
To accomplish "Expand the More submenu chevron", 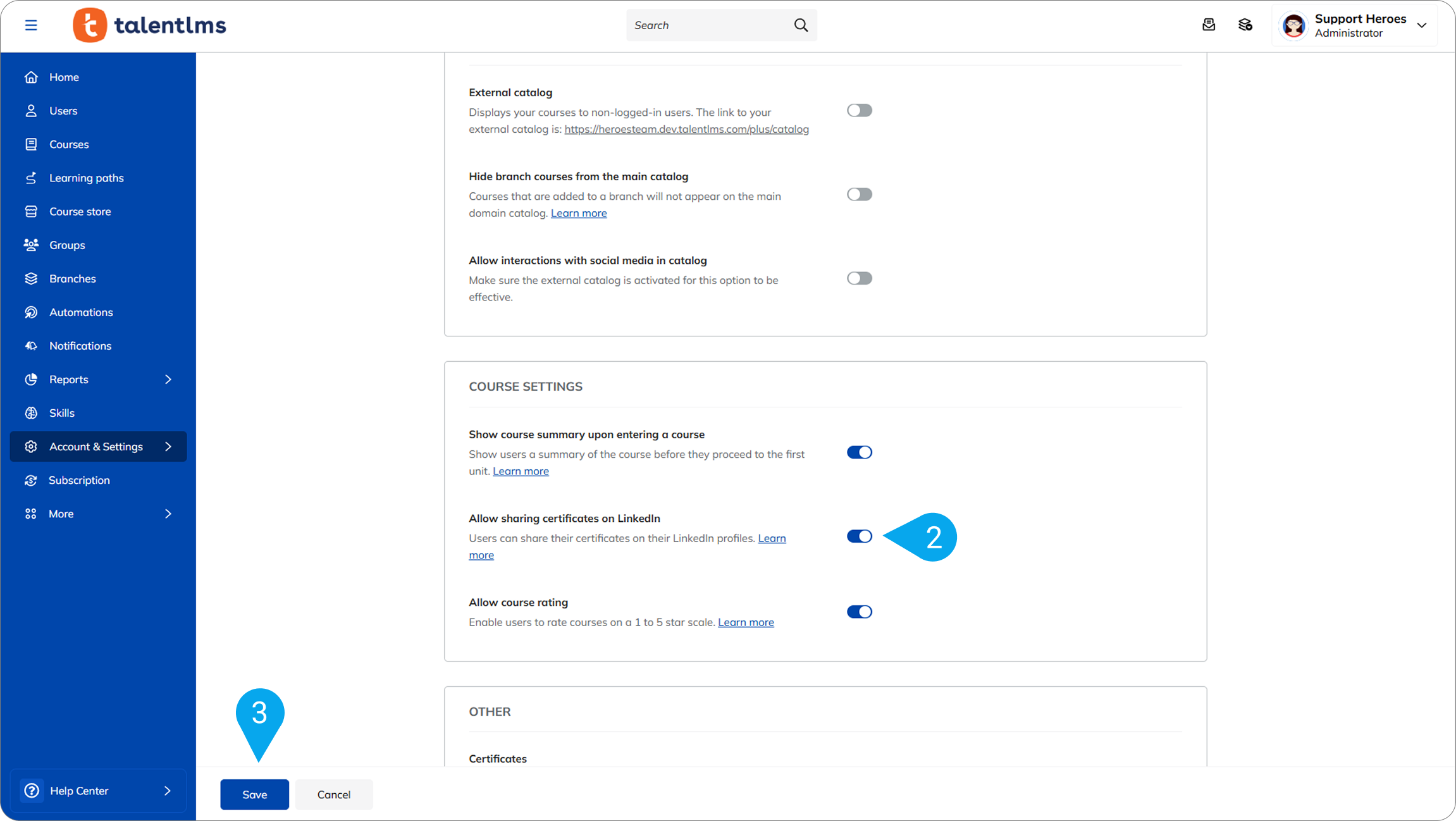I will (x=168, y=514).
